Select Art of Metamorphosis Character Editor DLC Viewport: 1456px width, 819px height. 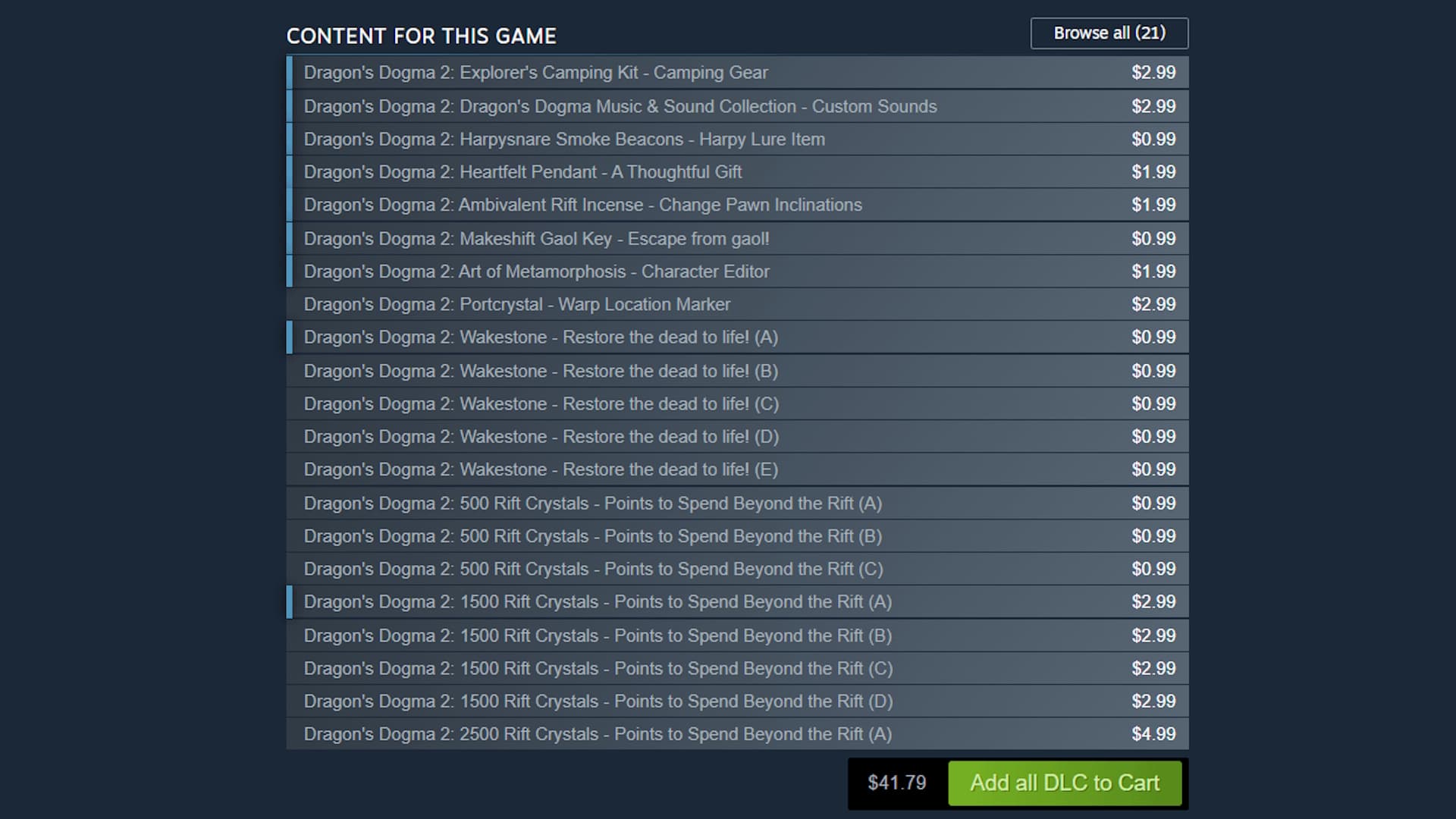(536, 271)
